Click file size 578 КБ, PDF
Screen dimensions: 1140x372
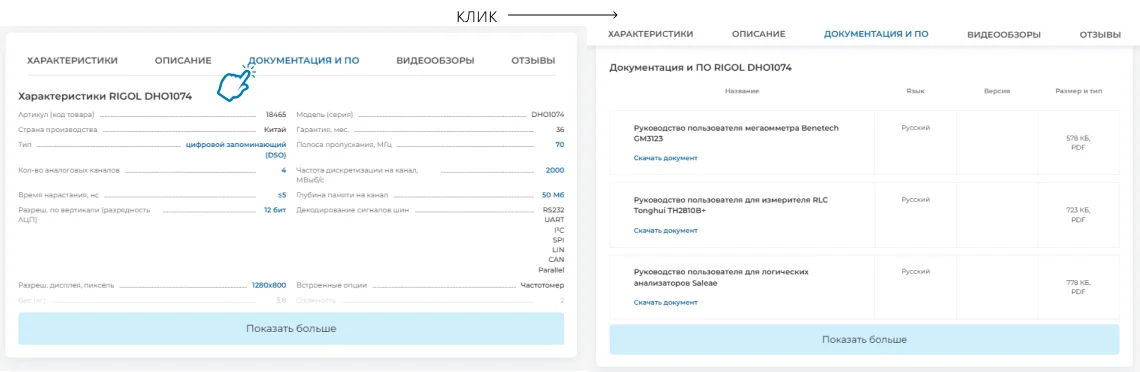click(1078, 142)
